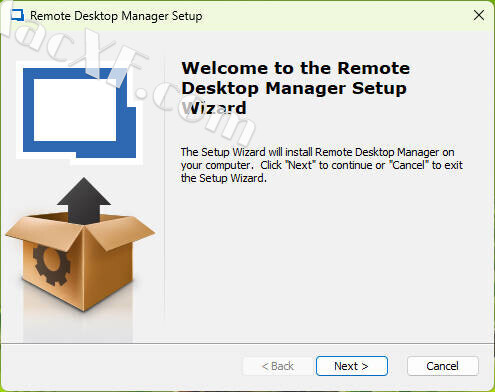
Task: Click the Remote Desktop Manager title bar icon
Action: coord(17,15)
